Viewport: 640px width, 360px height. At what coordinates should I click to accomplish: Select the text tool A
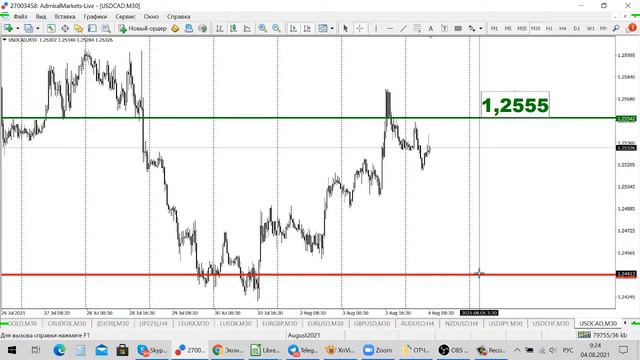point(430,28)
